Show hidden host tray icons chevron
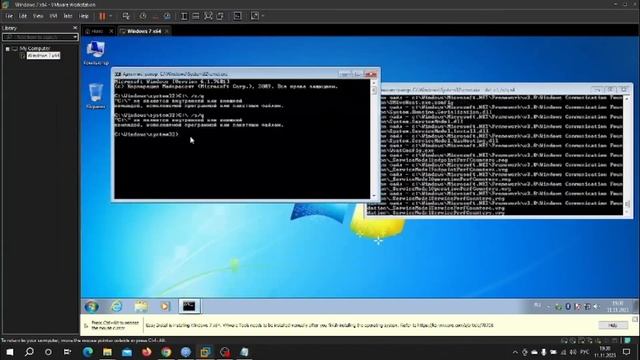640x360 pixels. point(515,352)
